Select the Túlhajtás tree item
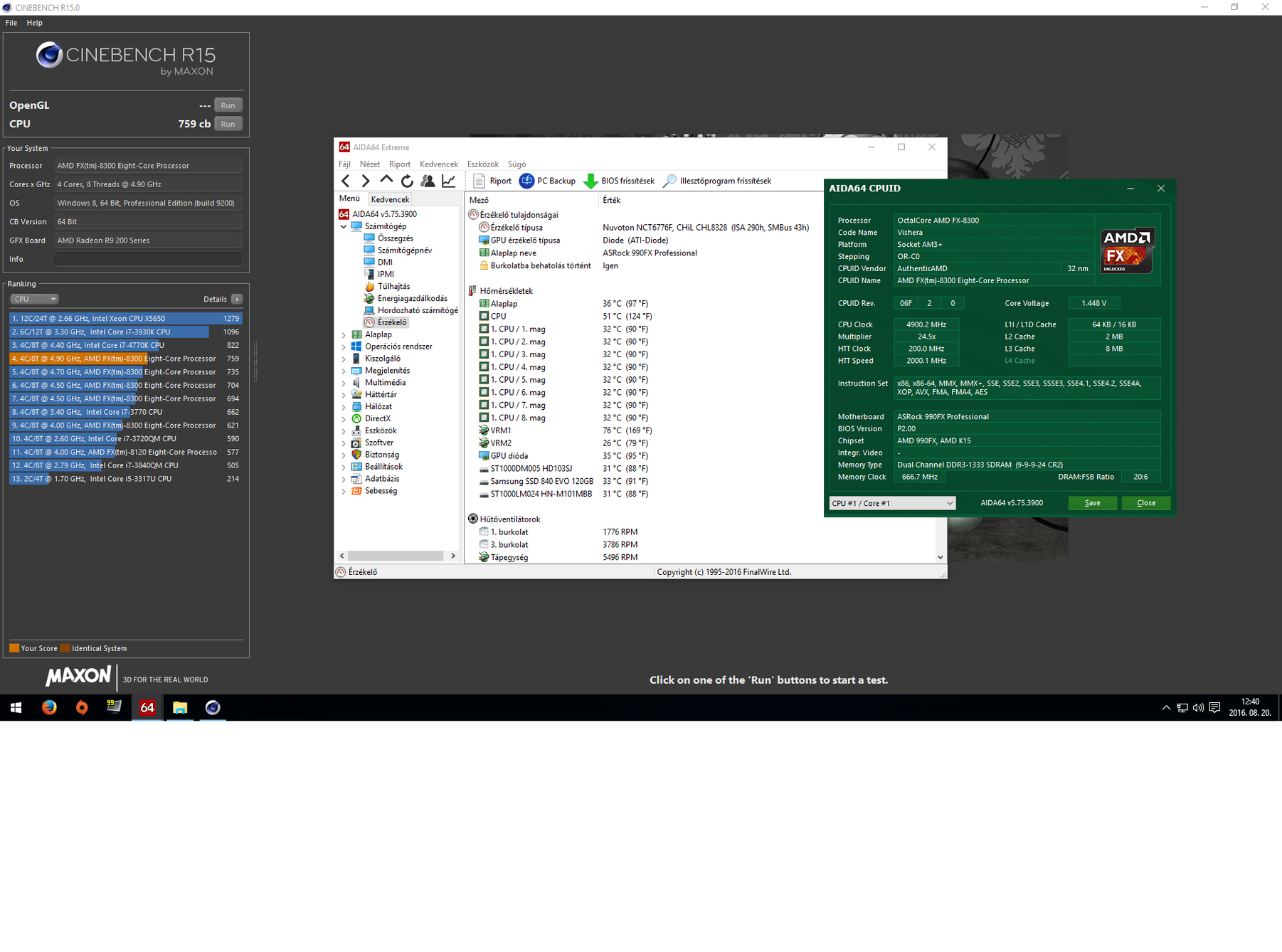This screenshot has height=952, width=1282. pos(393,287)
